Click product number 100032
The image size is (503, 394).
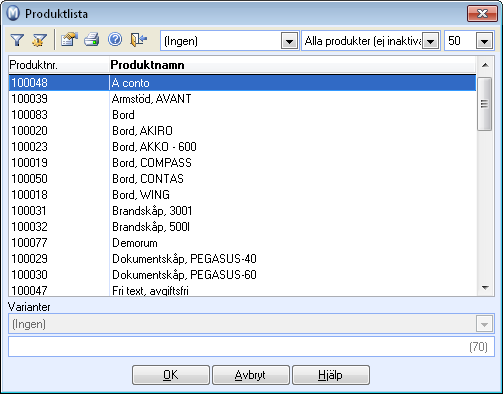(29, 227)
